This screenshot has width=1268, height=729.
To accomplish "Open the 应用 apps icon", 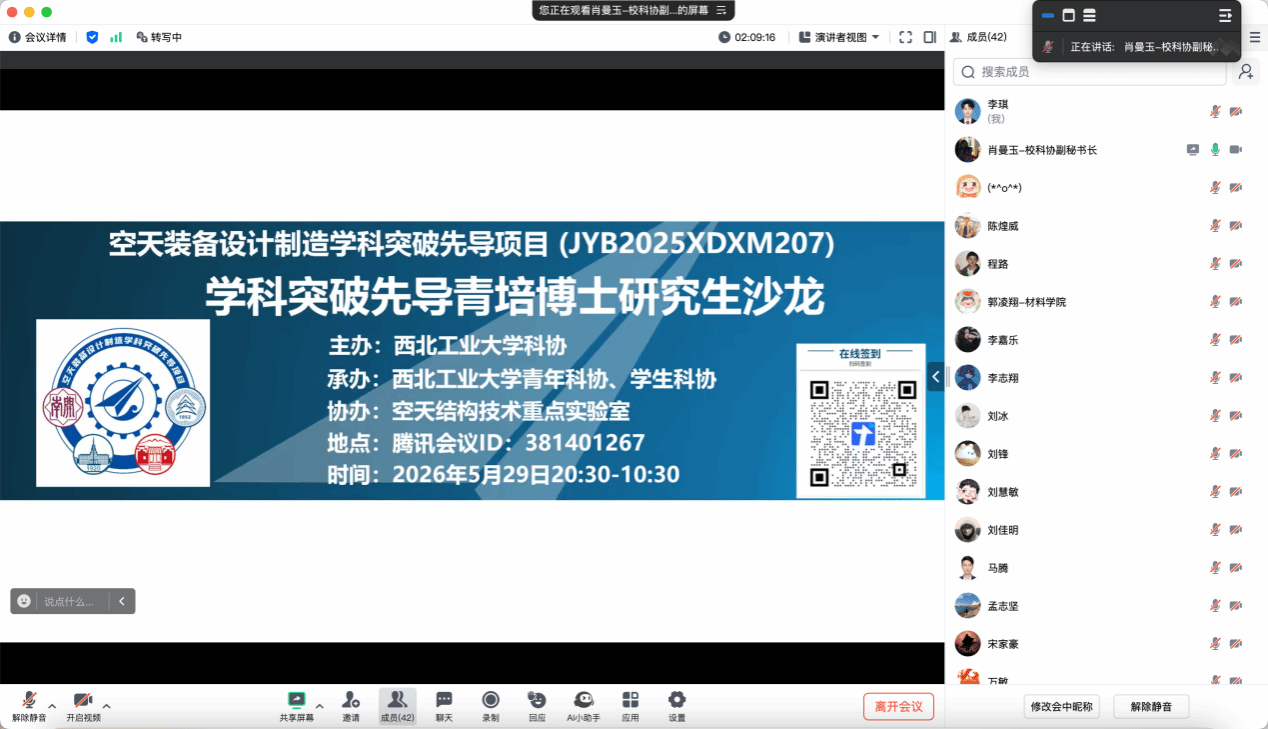I will [x=630, y=700].
